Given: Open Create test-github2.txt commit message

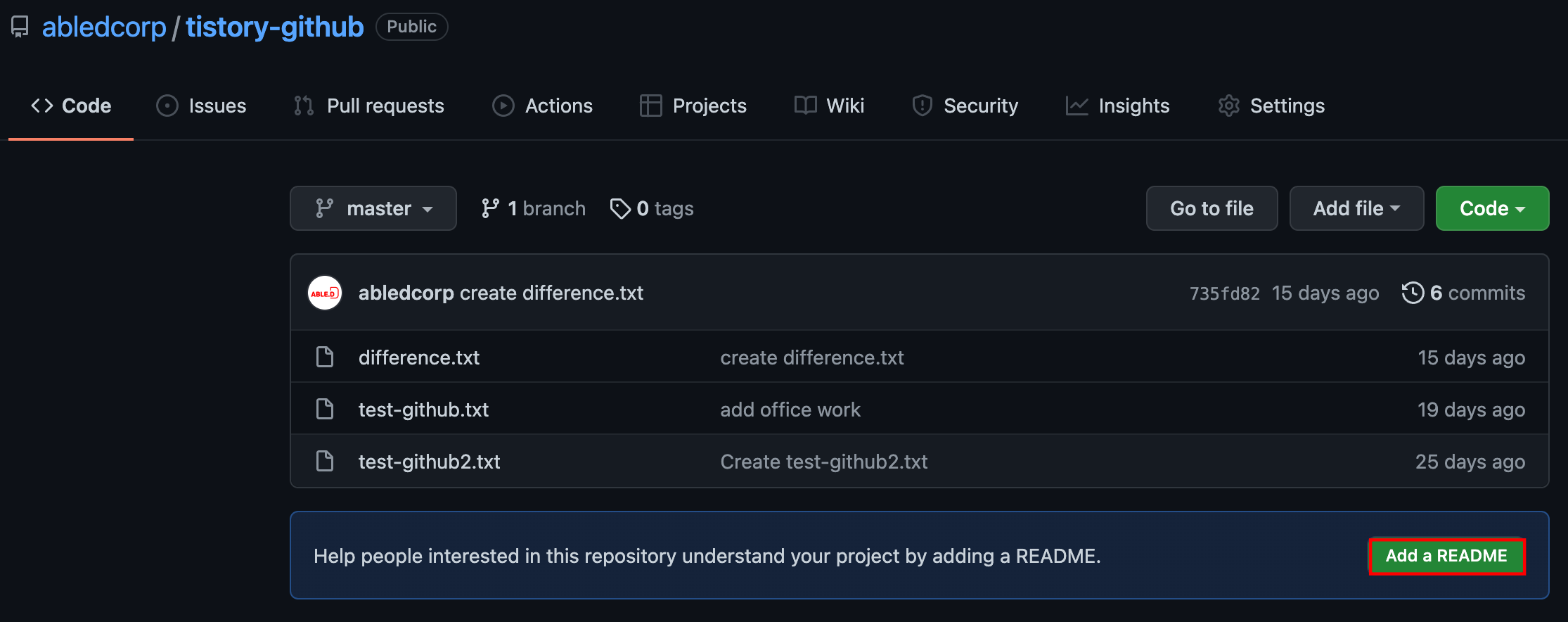Looking at the screenshot, I should click(x=824, y=462).
